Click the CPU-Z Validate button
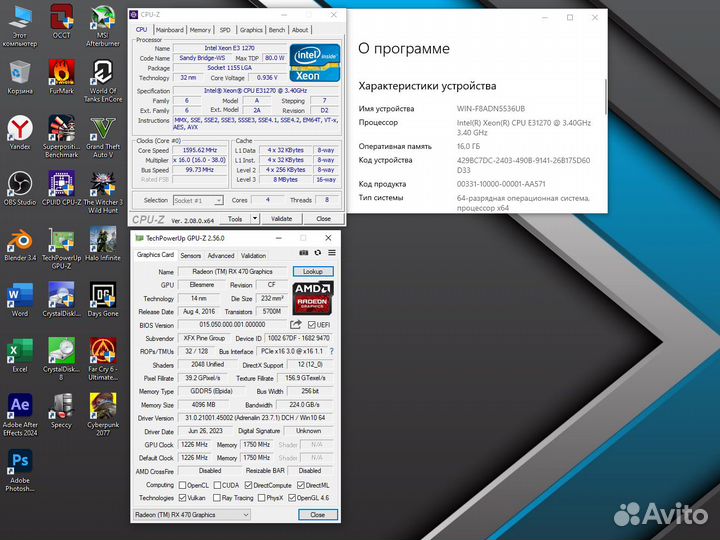 tap(281, 219)
